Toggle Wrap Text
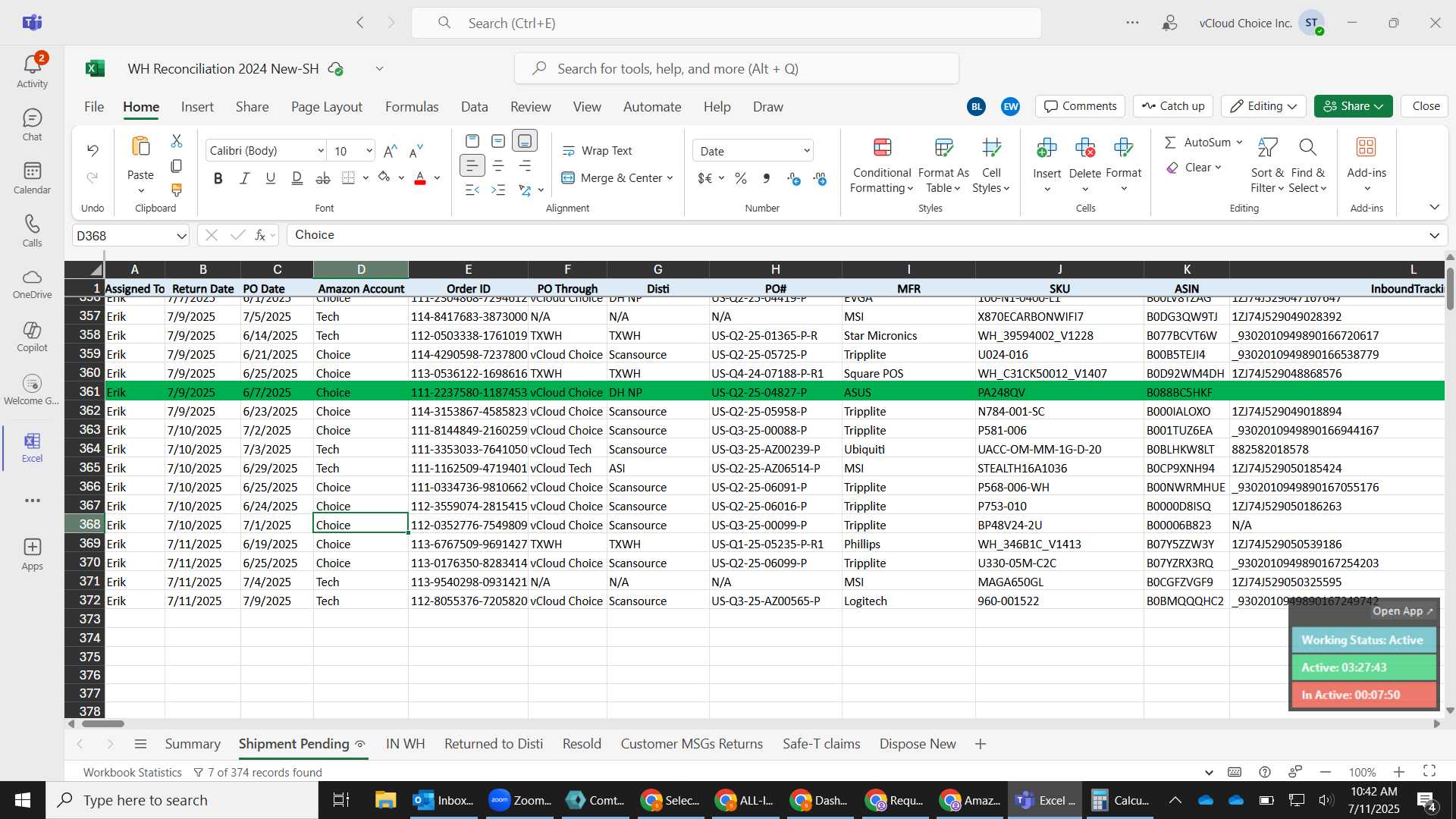Screen dimensions: 1456x819 (x=597, y=151)
